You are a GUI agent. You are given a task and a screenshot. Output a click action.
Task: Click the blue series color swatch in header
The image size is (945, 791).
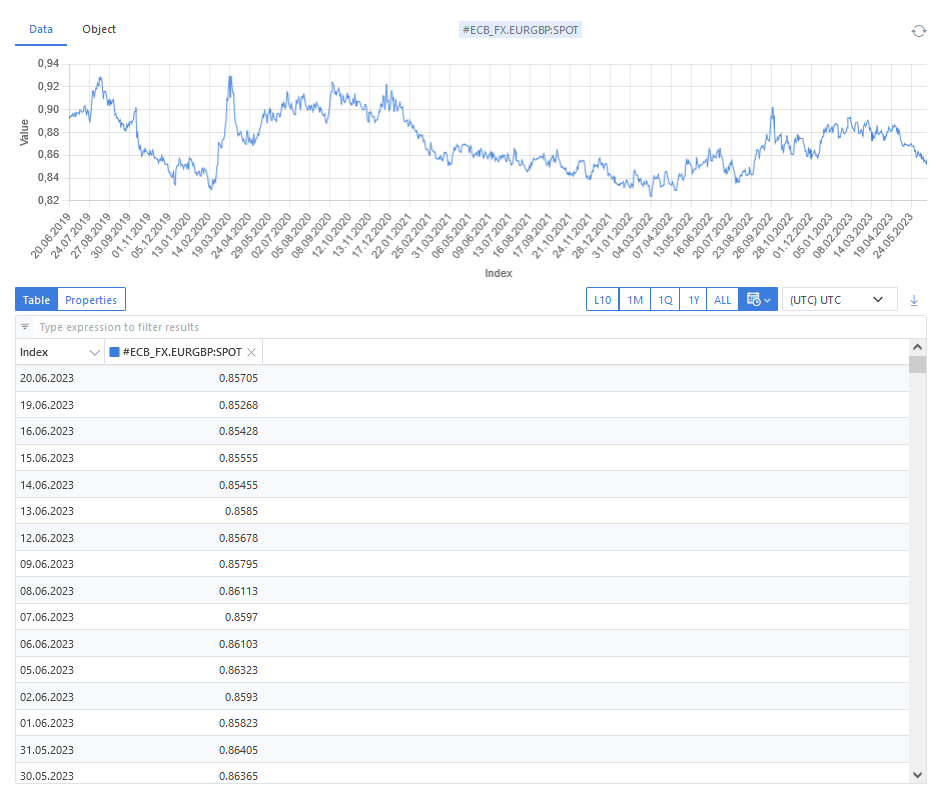[114, 352]
